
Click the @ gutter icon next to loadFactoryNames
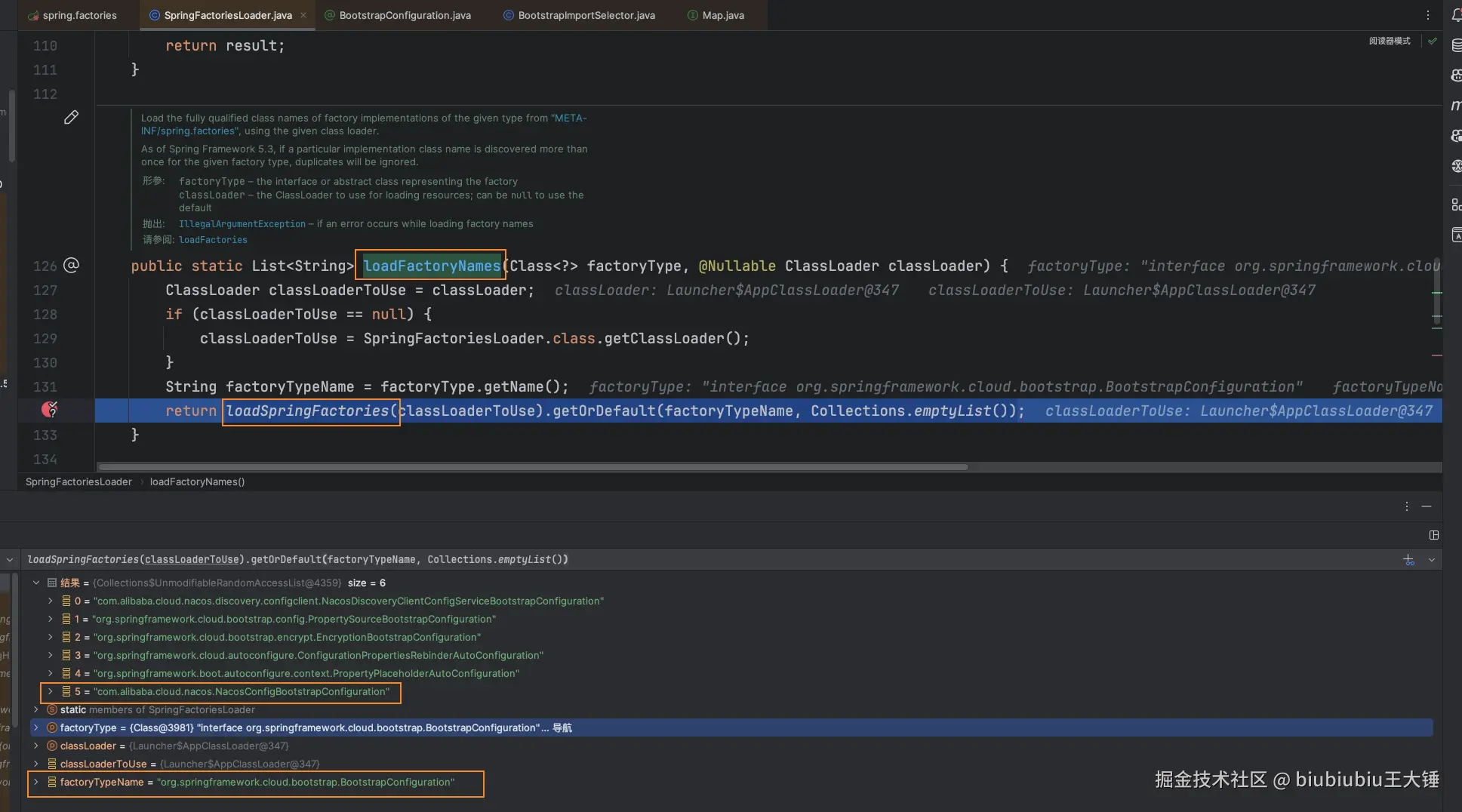pos(71,265)
